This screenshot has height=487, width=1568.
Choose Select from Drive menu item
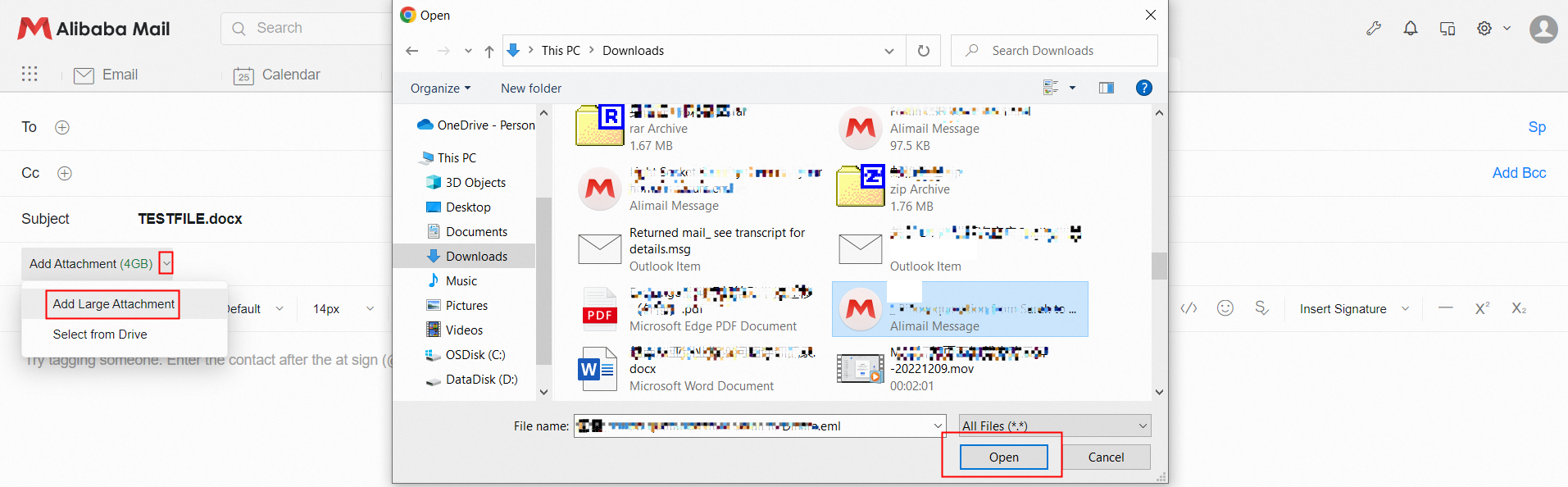tap(100, 335)
